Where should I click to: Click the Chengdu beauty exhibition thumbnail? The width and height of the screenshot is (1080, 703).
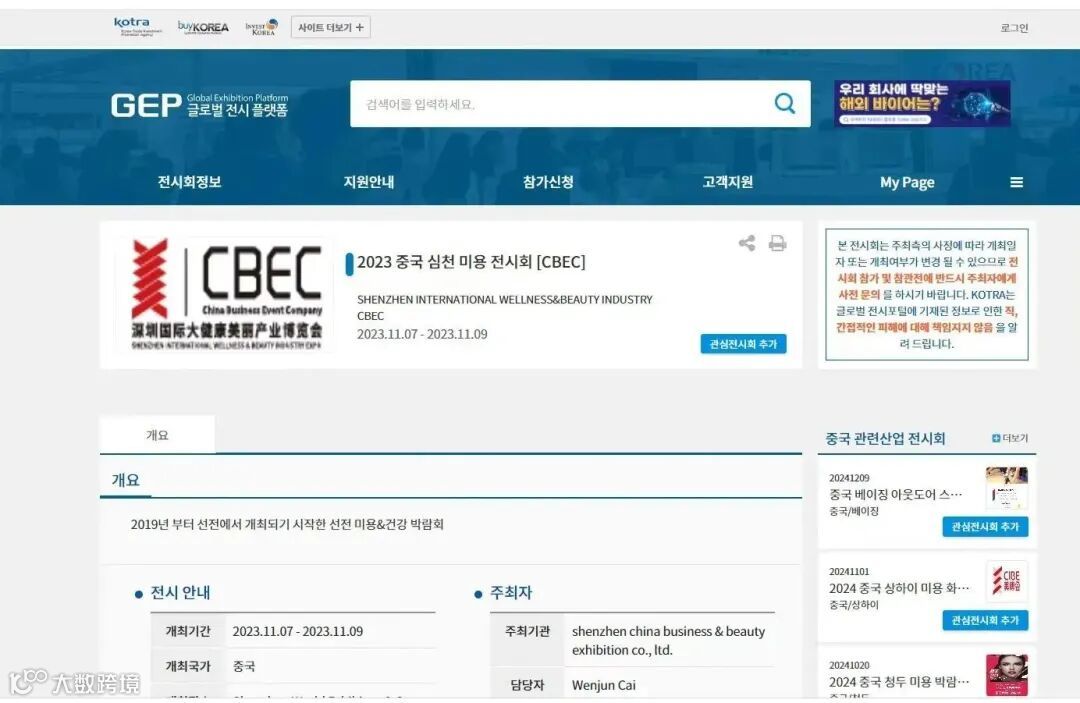point(1006,675)
